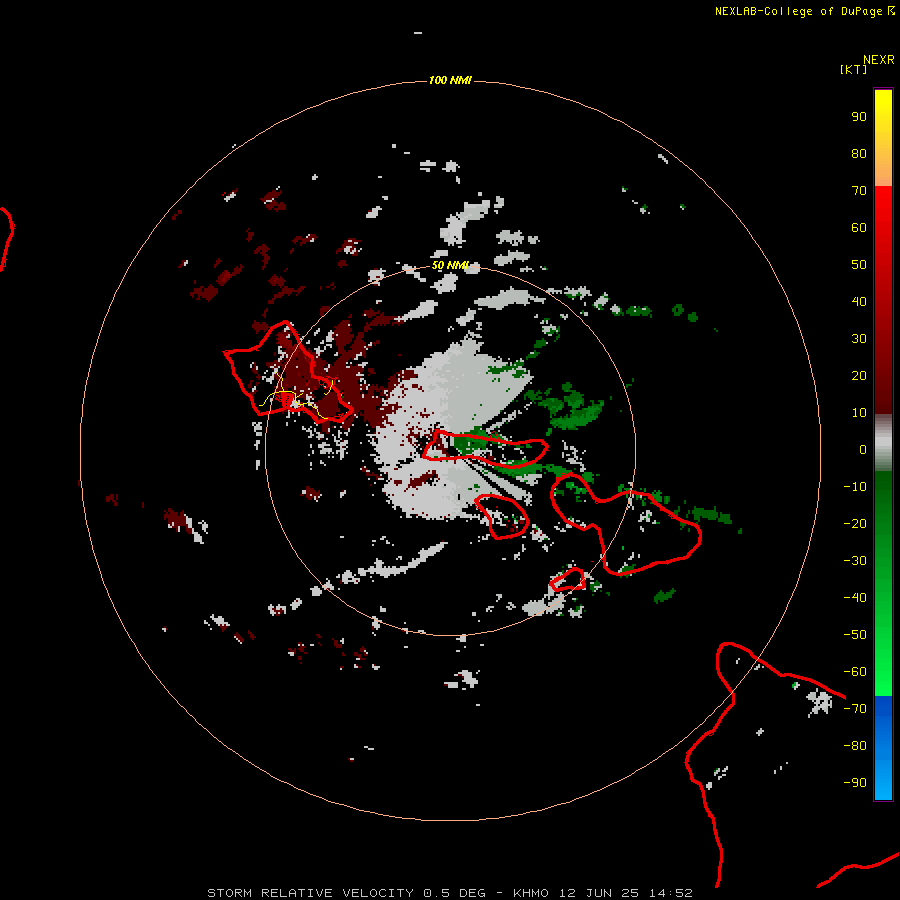Click the positive 80 scale label
900x900 pixels.
859,153
